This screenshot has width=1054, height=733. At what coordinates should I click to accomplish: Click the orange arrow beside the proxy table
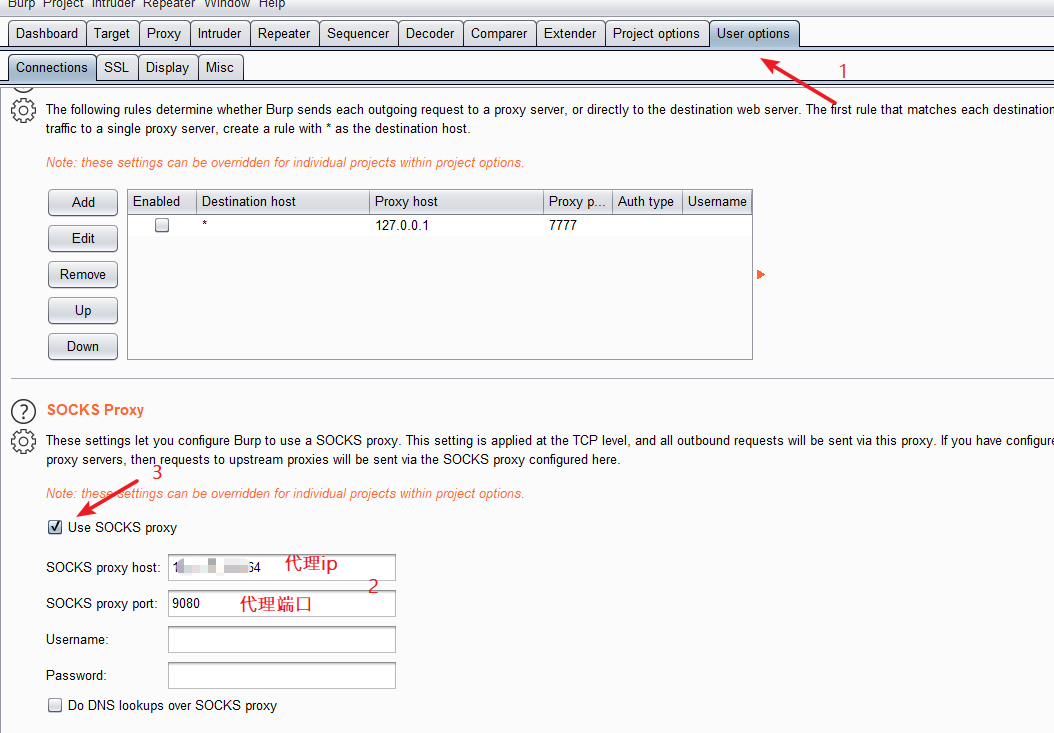[761, 274]
